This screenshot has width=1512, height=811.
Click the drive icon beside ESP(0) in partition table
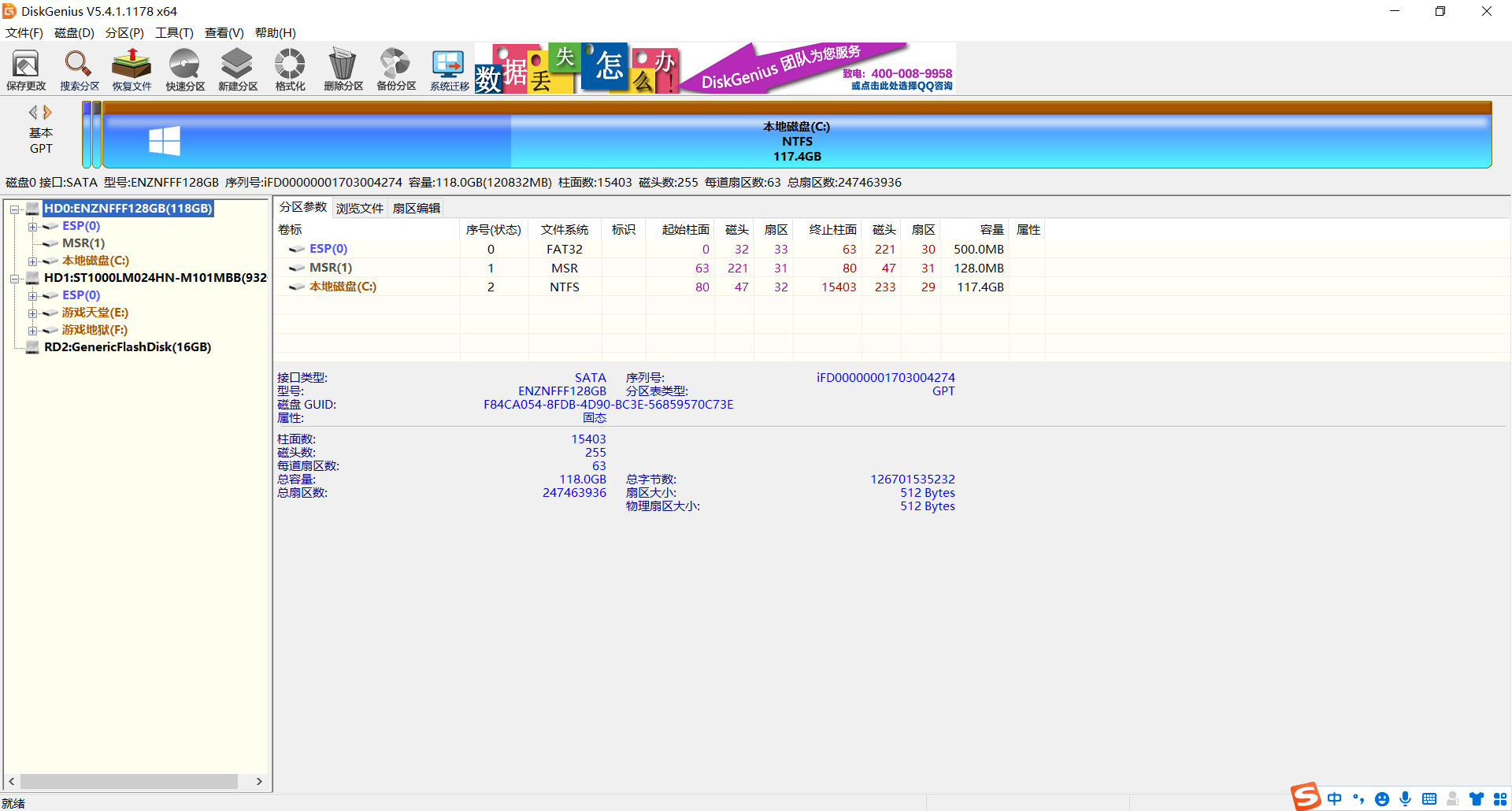296,249
